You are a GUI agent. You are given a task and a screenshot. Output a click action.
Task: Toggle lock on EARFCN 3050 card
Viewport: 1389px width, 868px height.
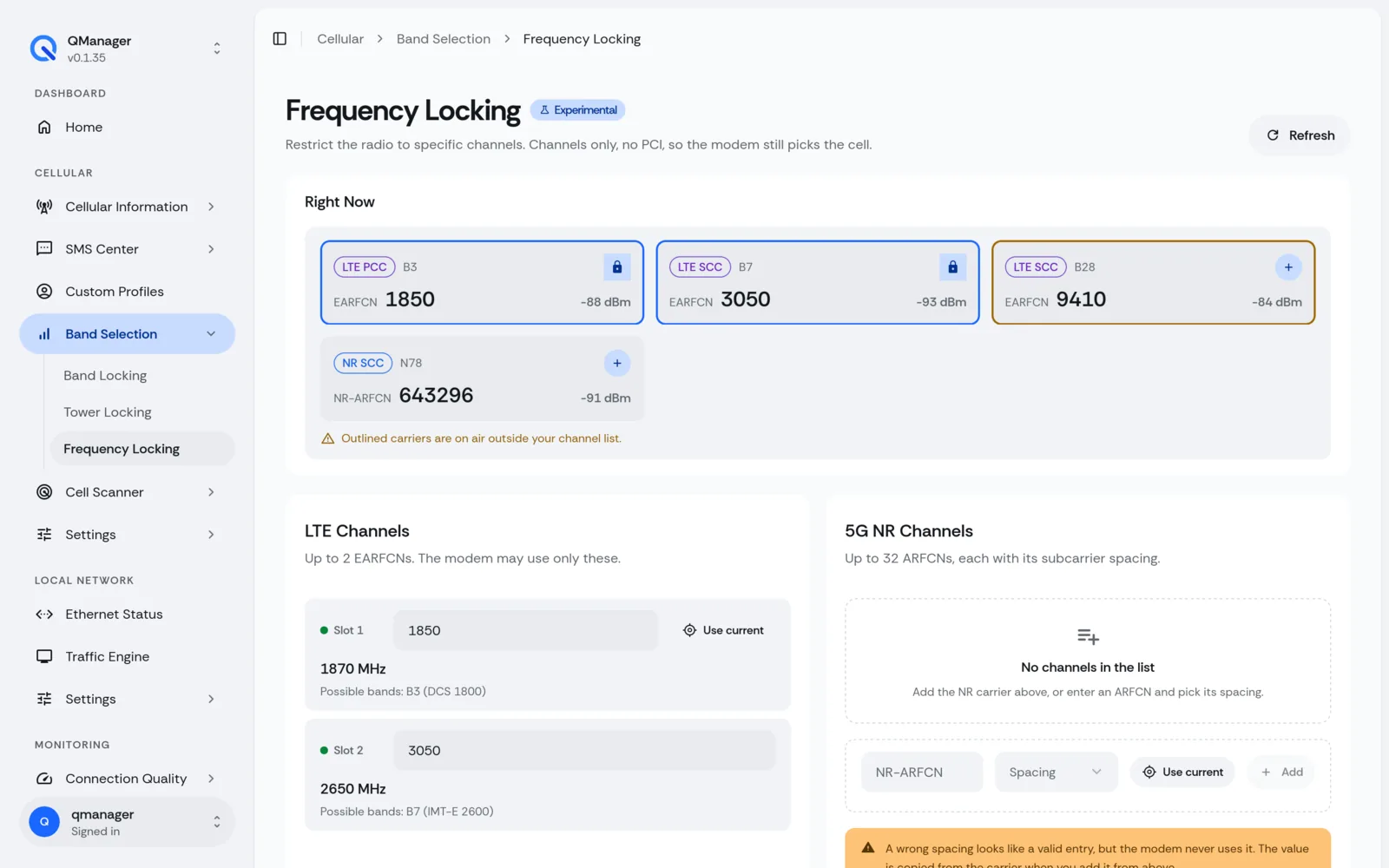pos(952,267)
